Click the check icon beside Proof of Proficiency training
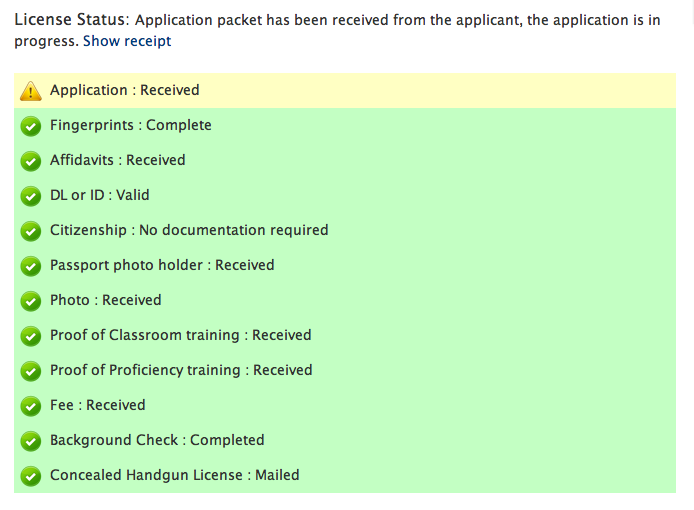The height and width of the screenshot is (510, 694). [x=31, y=371]
